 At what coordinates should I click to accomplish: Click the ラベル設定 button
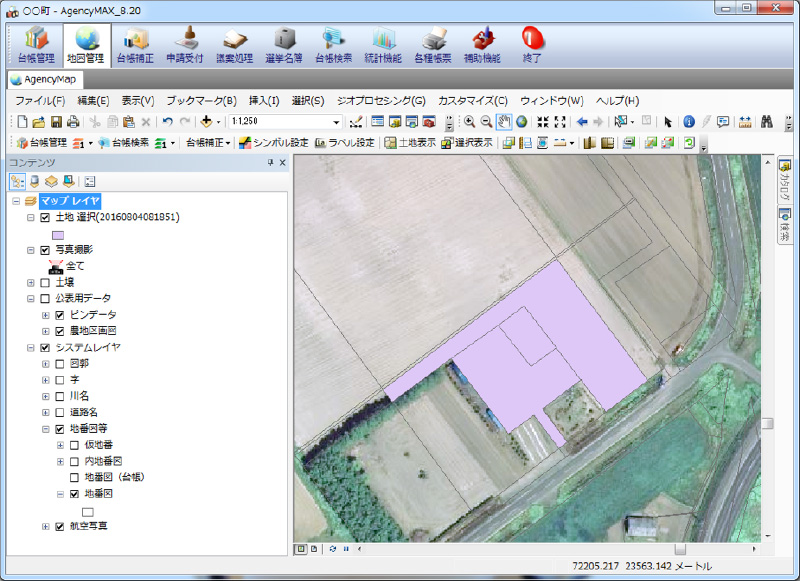(345, 143)
